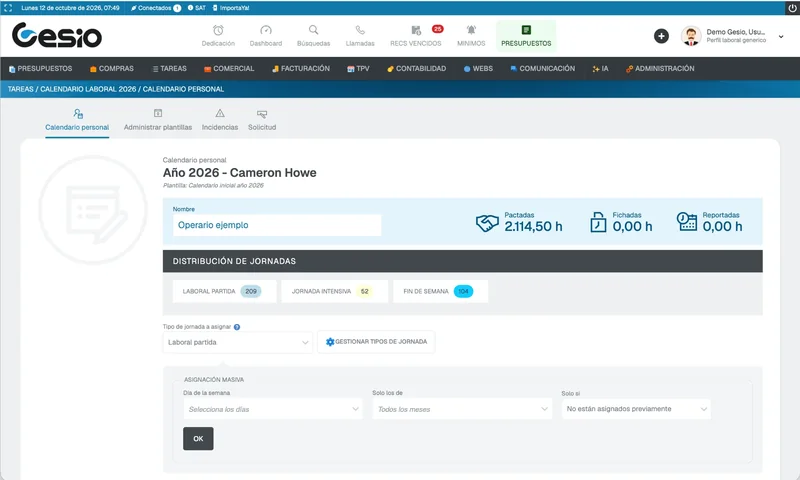Image resolution: width=800 pixels, height=480 pixels.
Task: Open ImportaYa! in top bar
Action: [x=231, y=8]
